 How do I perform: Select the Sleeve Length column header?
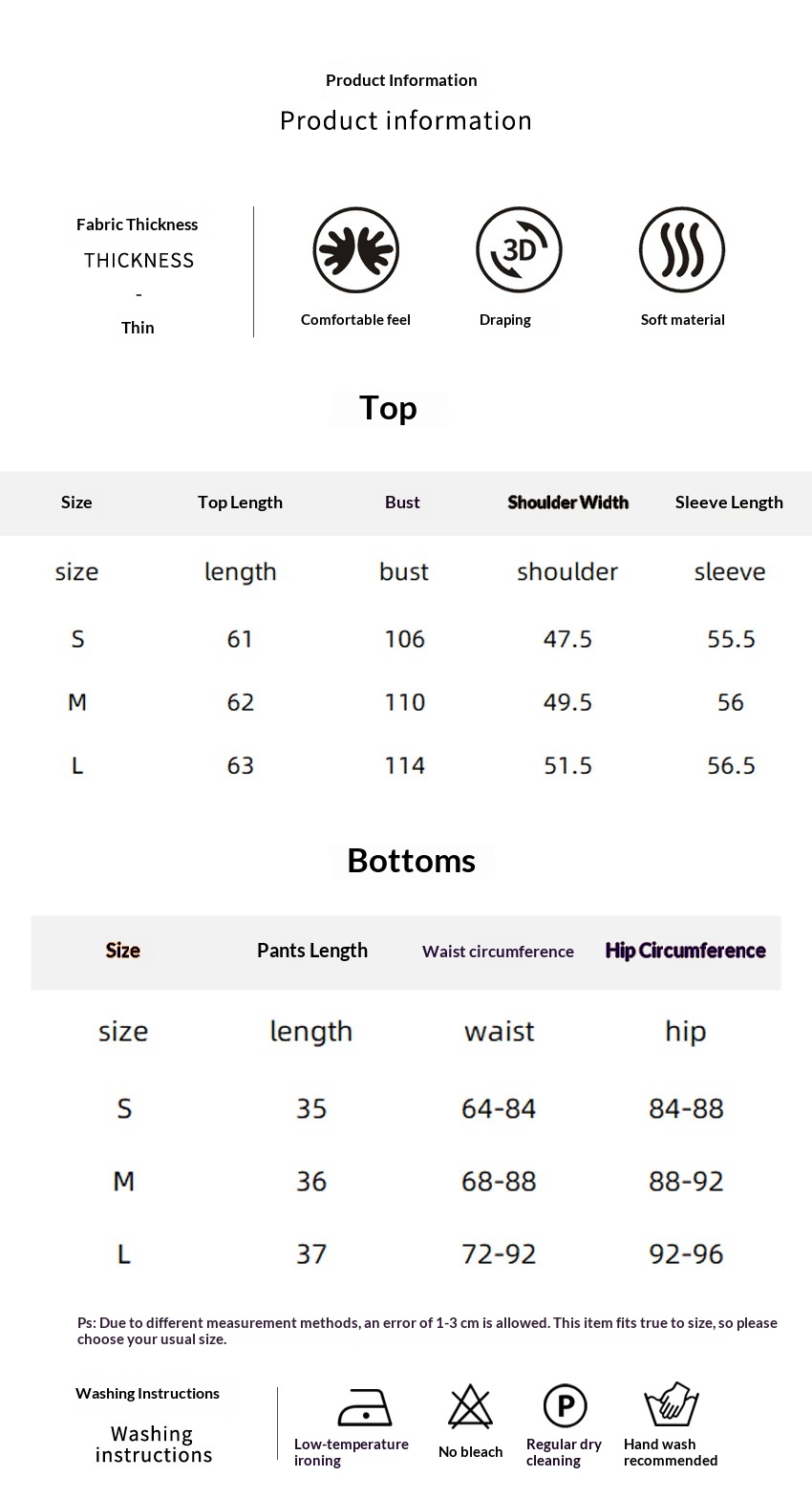pyautogui.click(x=729, y=503)
